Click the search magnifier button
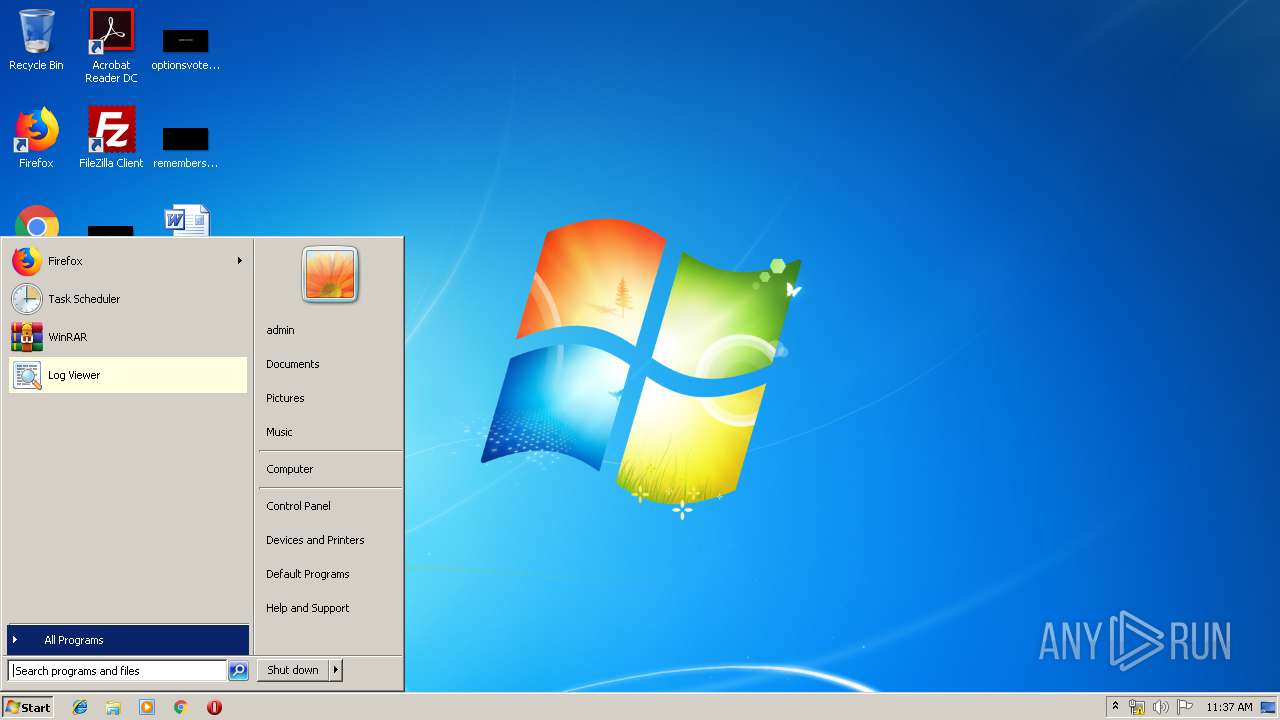Viewport: 1280px width, 720px height. click(x=238, y=671)
